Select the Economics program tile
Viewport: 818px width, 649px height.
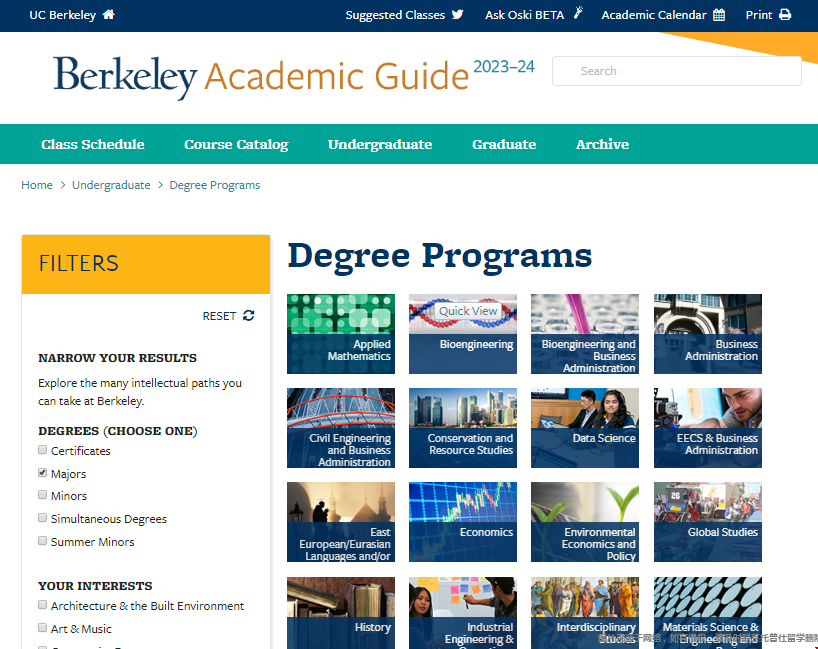(463, 522)
